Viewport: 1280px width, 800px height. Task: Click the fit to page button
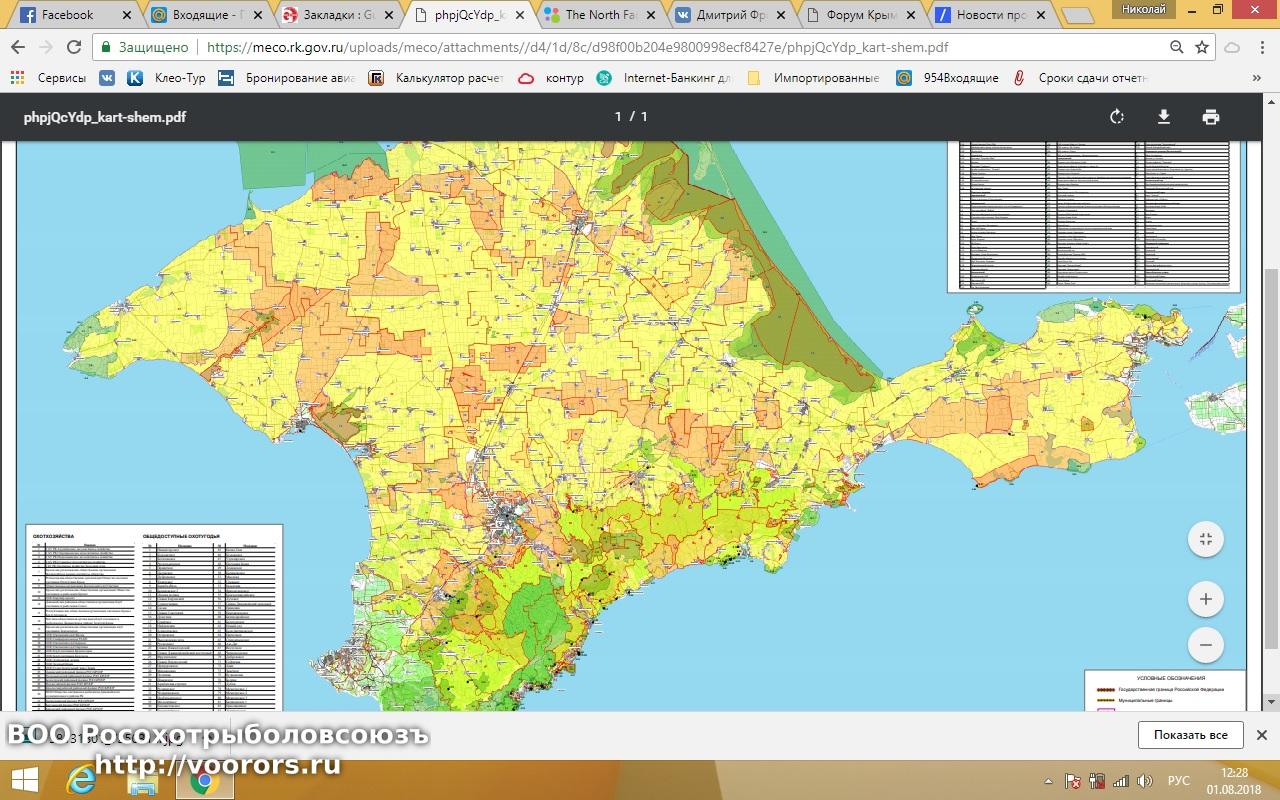[1205, 540]
